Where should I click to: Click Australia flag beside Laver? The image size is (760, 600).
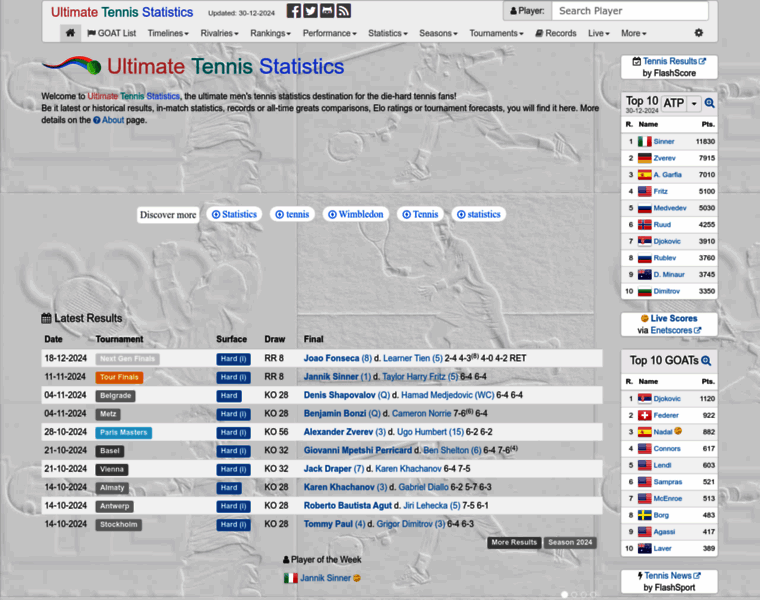pos(644,549)
